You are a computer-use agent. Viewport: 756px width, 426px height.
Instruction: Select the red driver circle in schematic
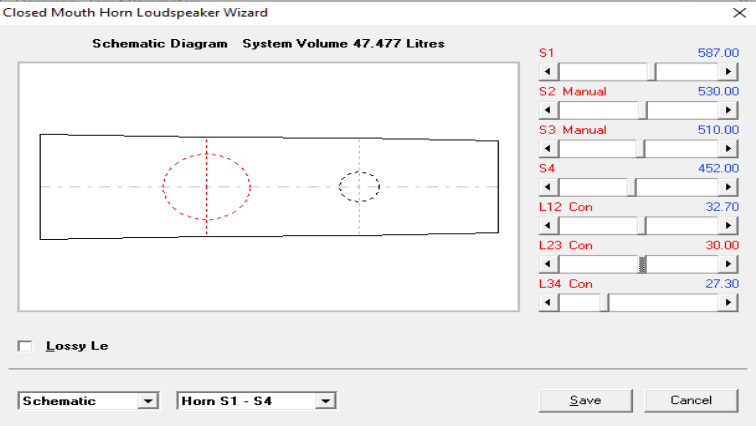pos(206,187)
